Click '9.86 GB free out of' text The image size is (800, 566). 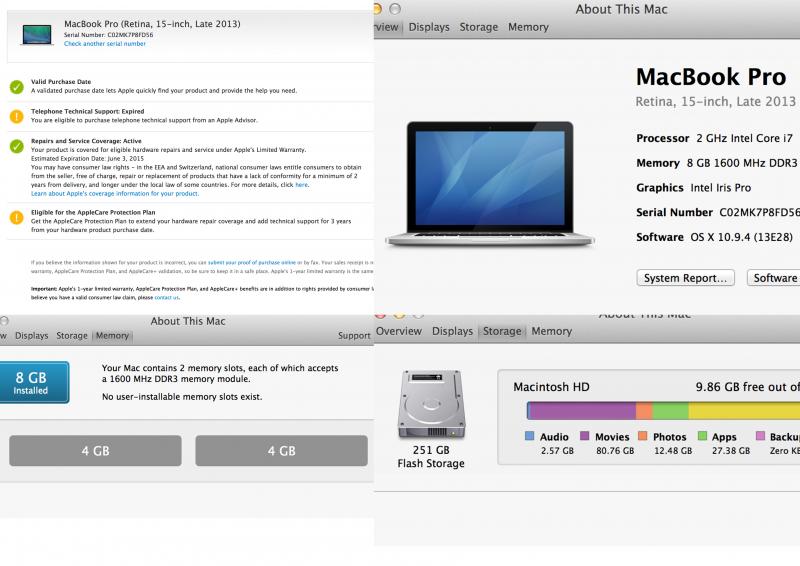(747, 387)
